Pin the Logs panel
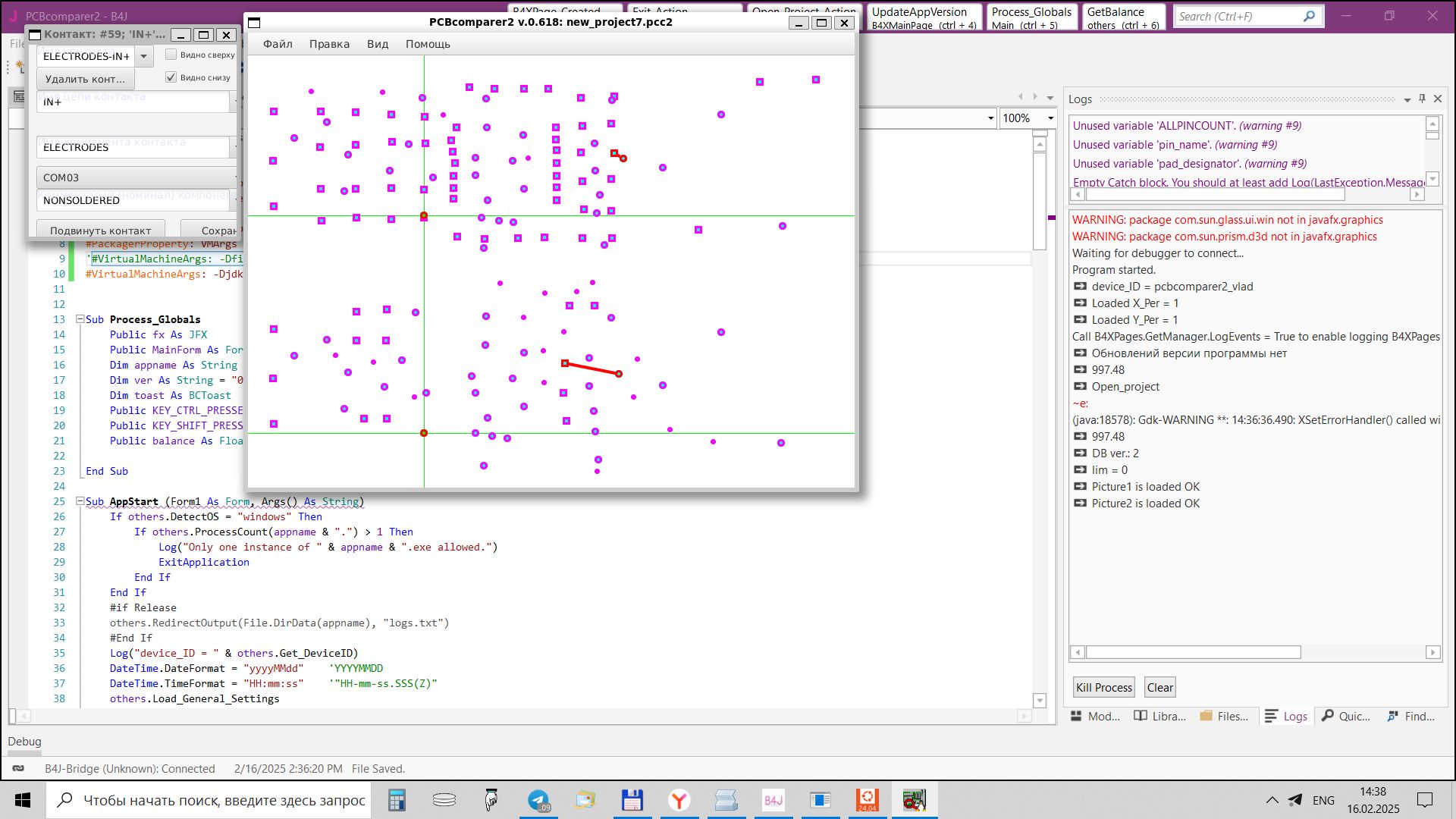This screenshot has height=819, width=1456. coord(1422,99)
